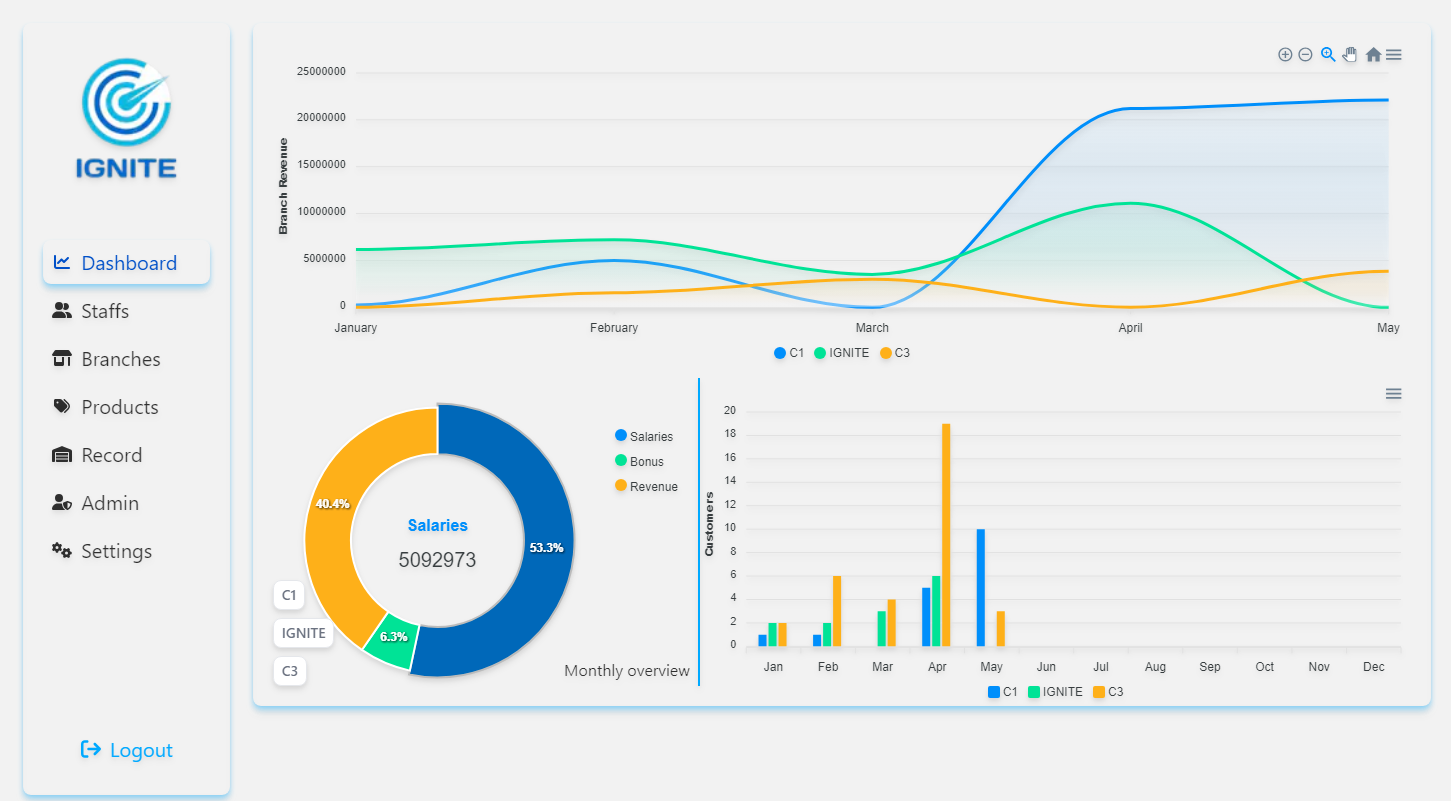
Task: Toggle Bonus in donut chart legend
Action: (639, 461)
